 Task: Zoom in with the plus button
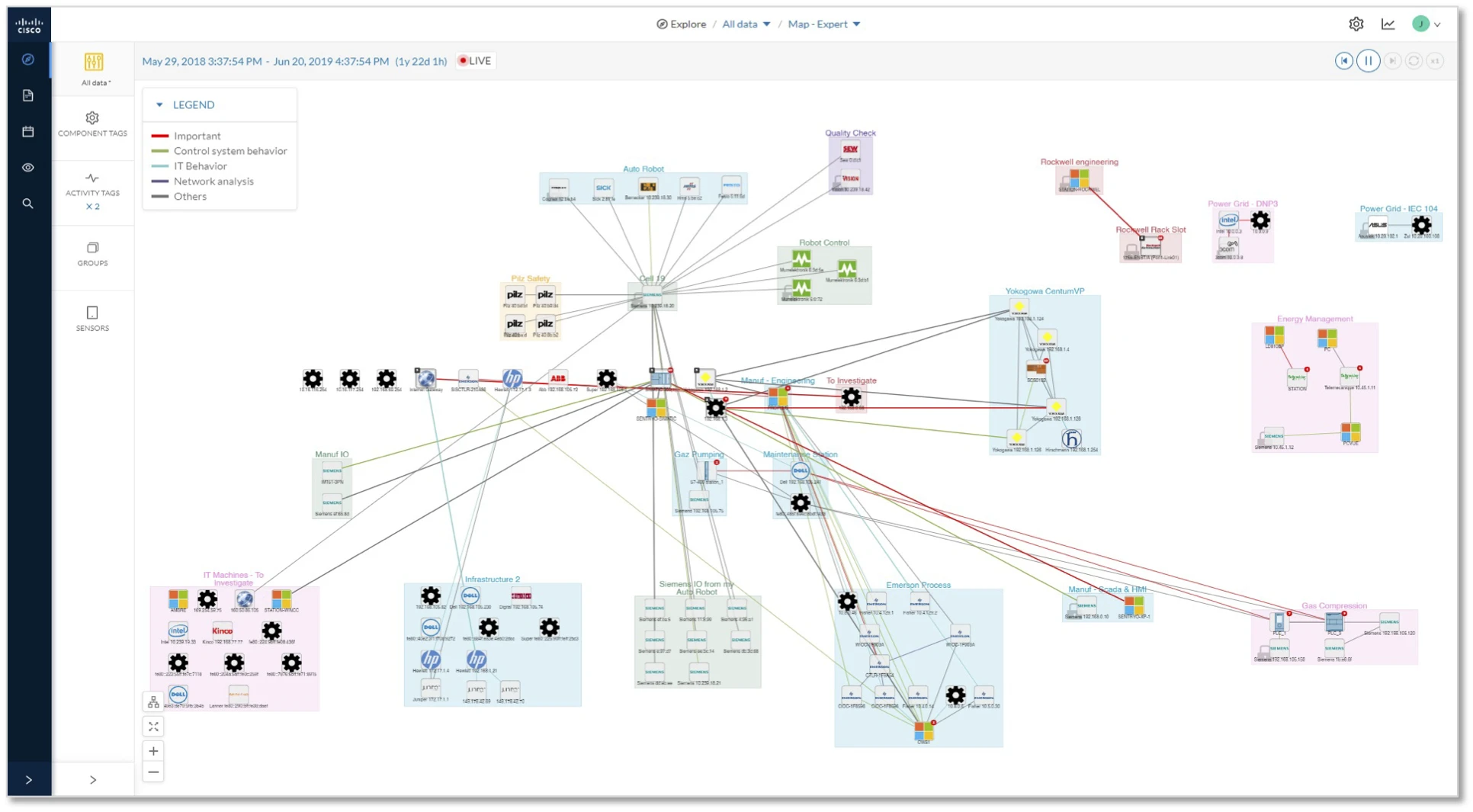click(x=153, y=751)
